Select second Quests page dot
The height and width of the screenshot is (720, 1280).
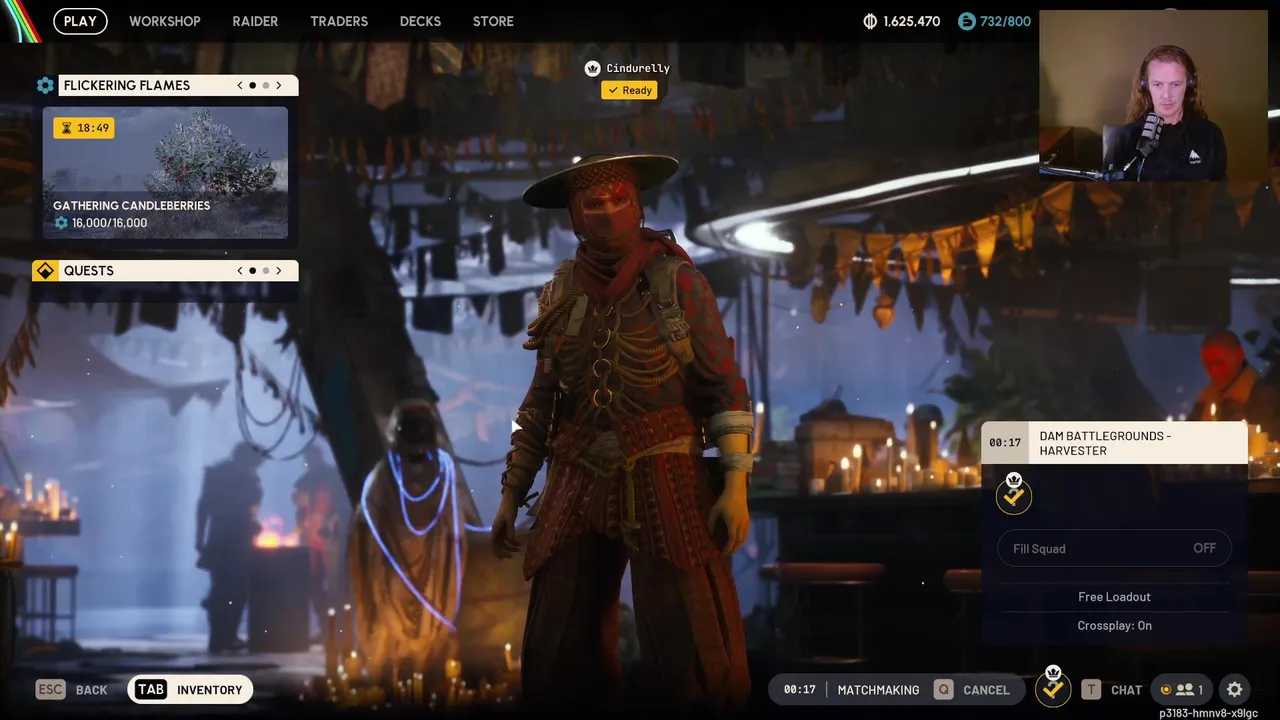[x=266, y=271]
